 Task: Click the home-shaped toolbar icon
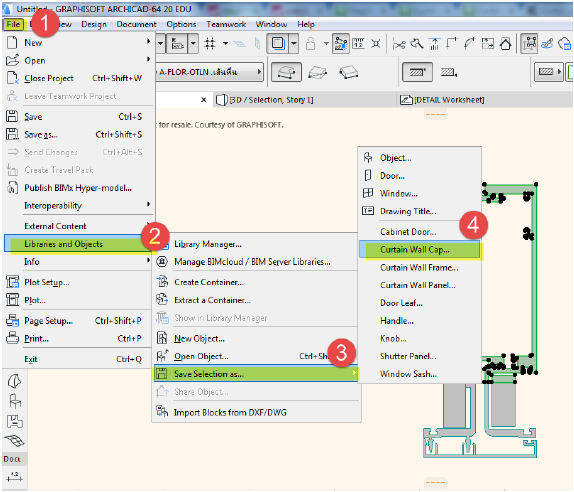click(x=506, y=44)
